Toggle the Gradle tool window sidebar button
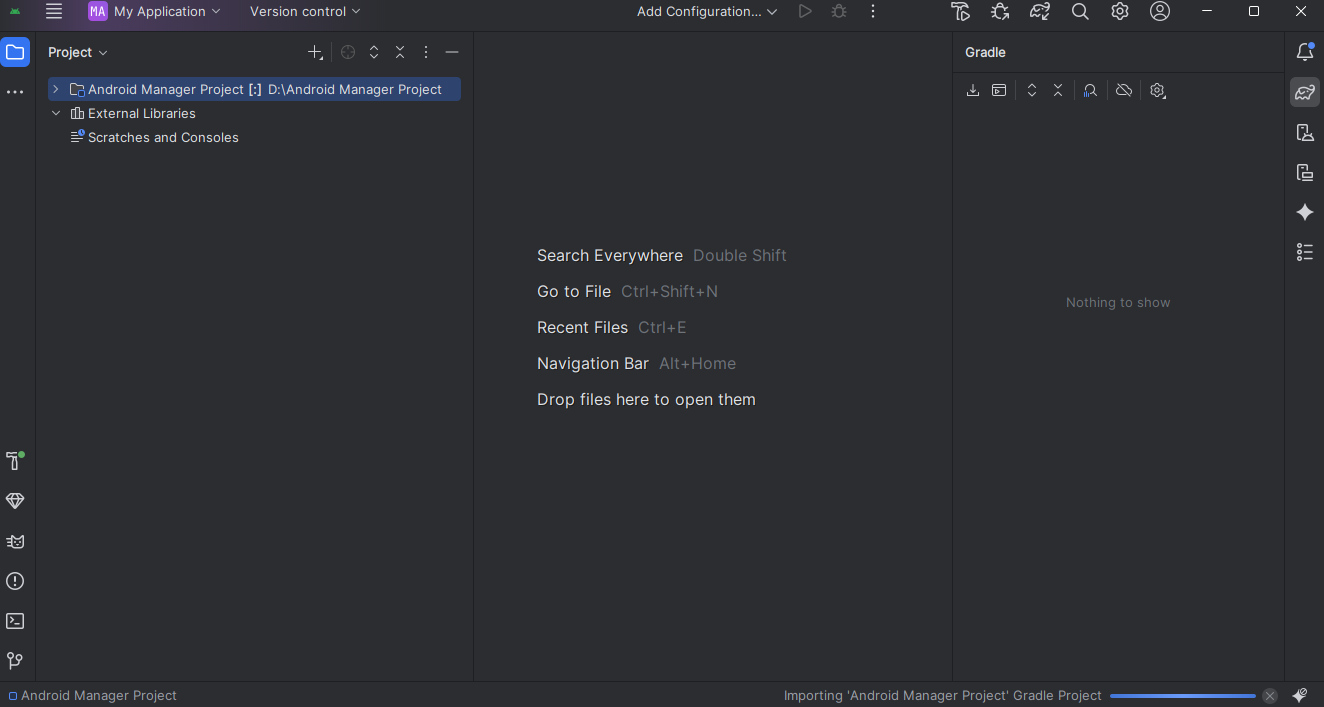The image size is (1324, 707). (x=1304, y=92)
